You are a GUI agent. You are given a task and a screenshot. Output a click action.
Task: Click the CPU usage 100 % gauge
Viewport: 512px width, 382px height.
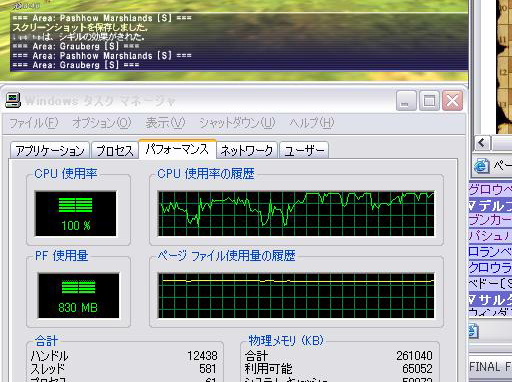coord(76,213)
